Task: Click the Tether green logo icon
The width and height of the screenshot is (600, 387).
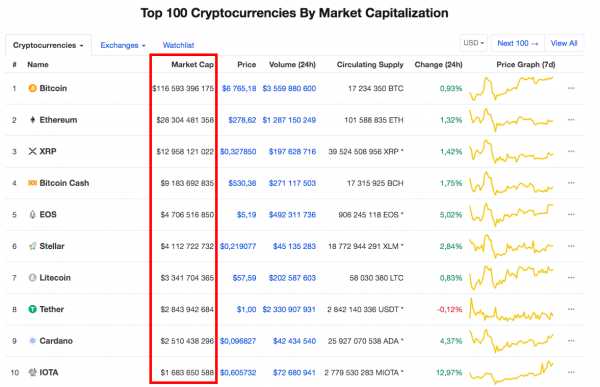Action: [x=33, y=309]
